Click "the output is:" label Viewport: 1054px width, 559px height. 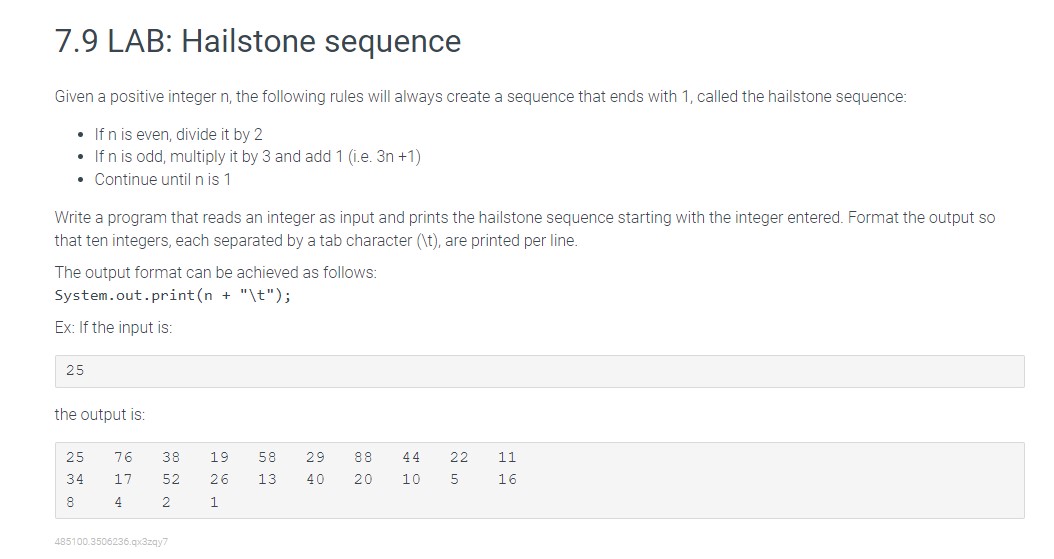99,415
